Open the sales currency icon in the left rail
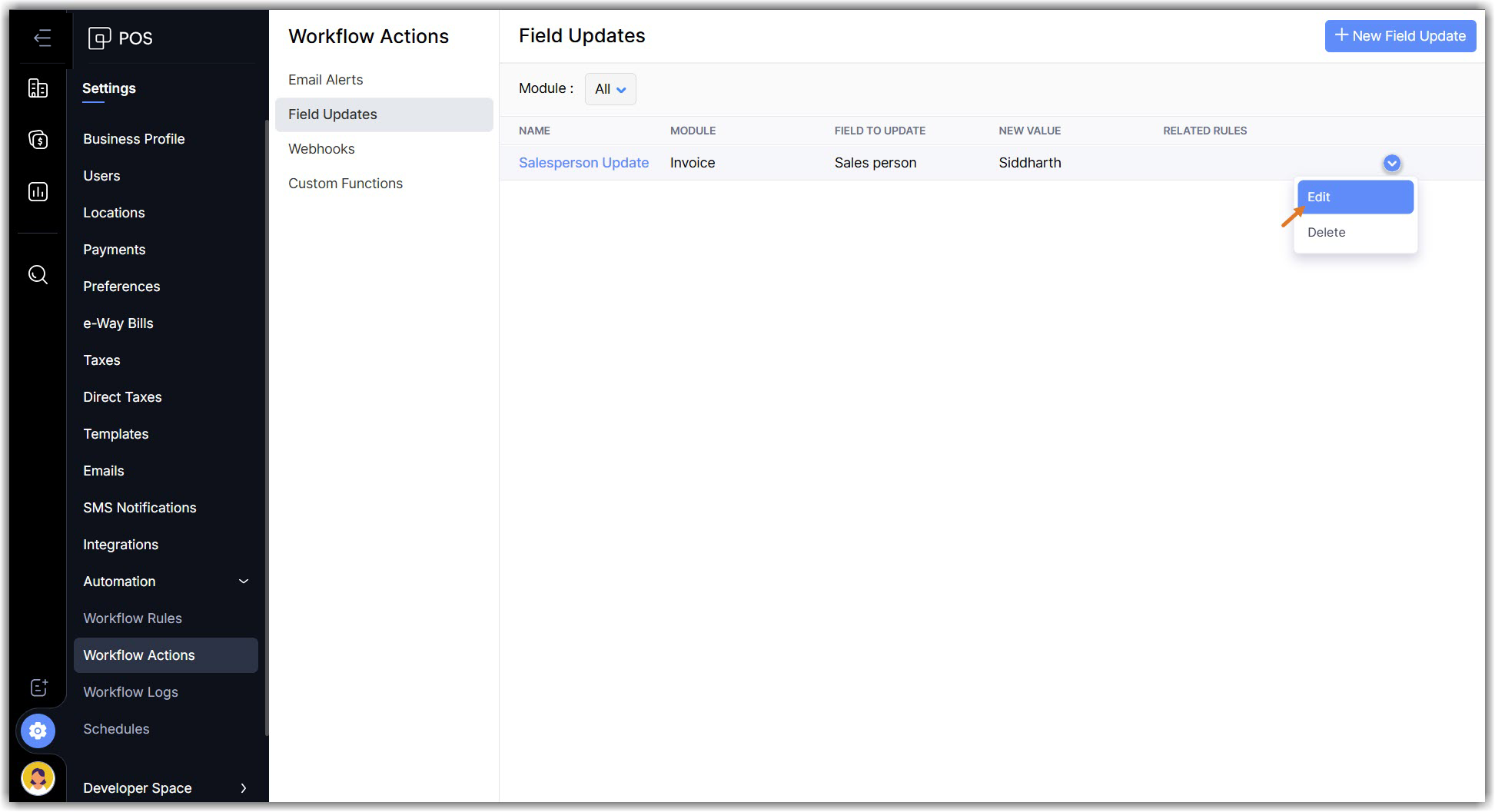Screen dimensions: 1495x812 click(38, 140)
